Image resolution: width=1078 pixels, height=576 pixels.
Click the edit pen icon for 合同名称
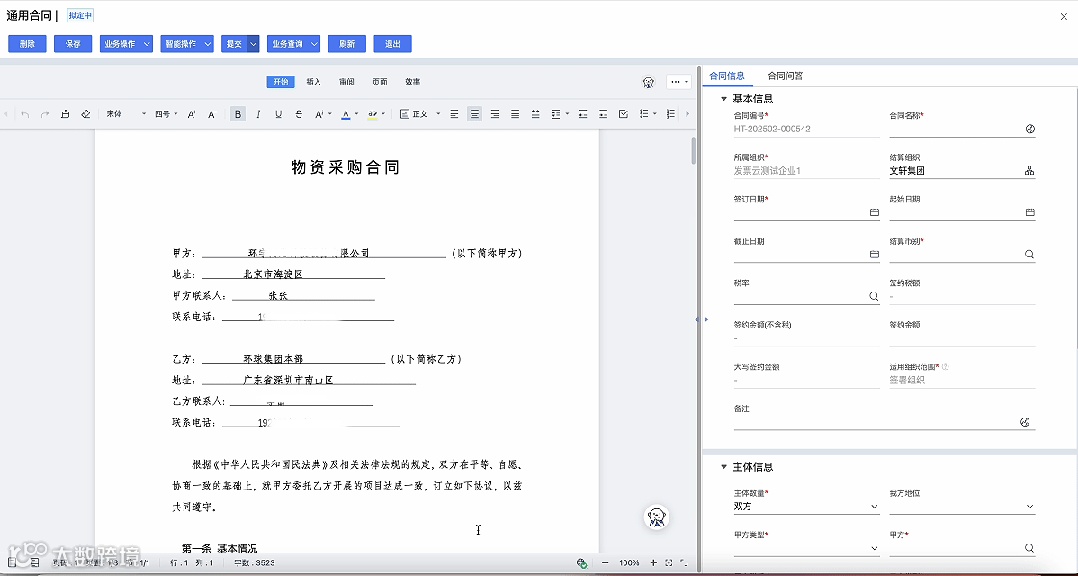(1030, 129)
